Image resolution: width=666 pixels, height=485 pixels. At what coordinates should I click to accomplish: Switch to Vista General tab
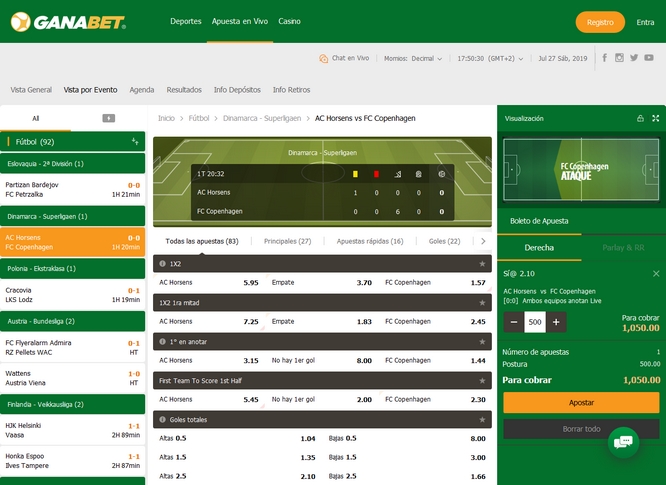[x=31, y=90]
